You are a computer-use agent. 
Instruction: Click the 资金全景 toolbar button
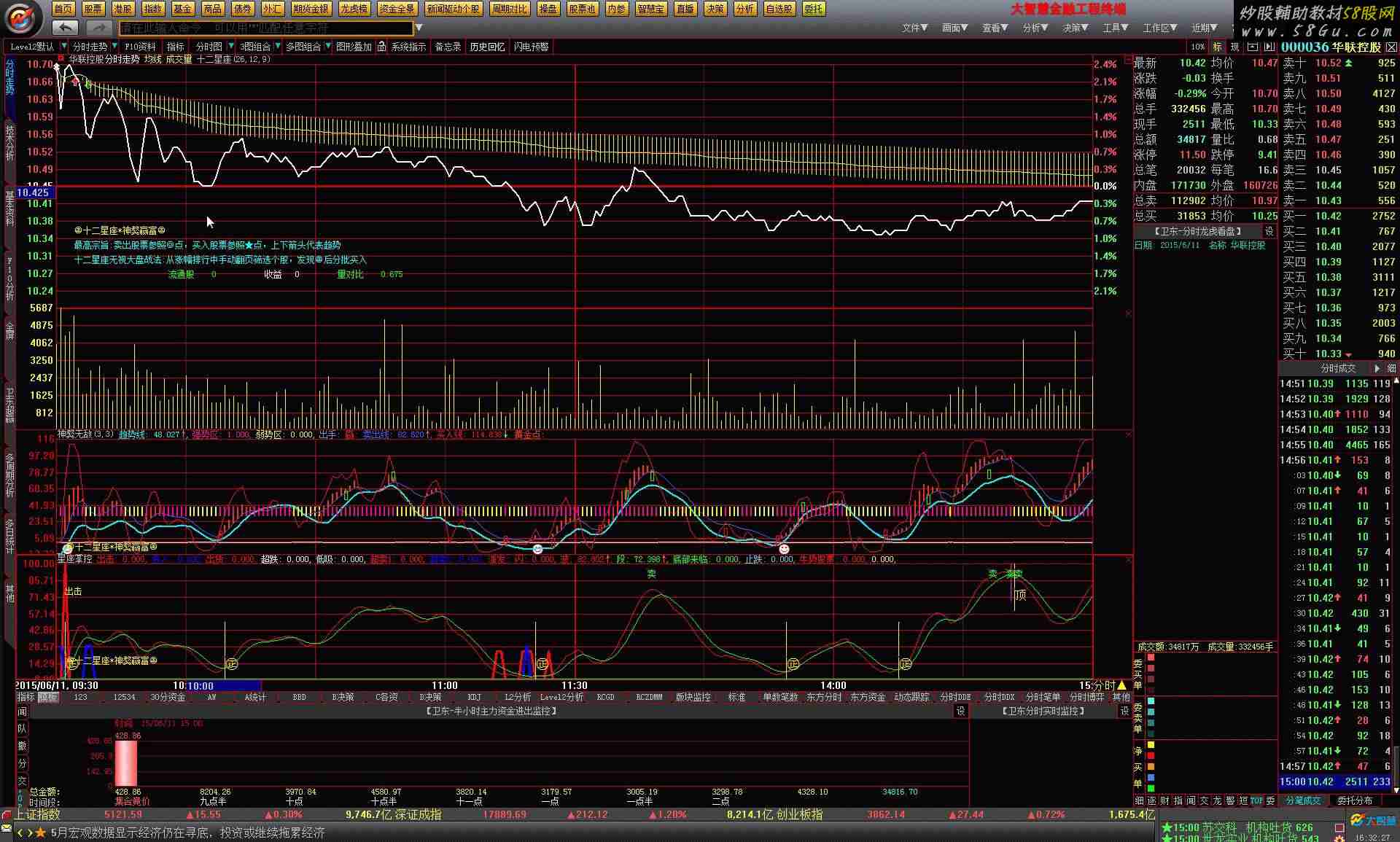(x=397, y=9)
